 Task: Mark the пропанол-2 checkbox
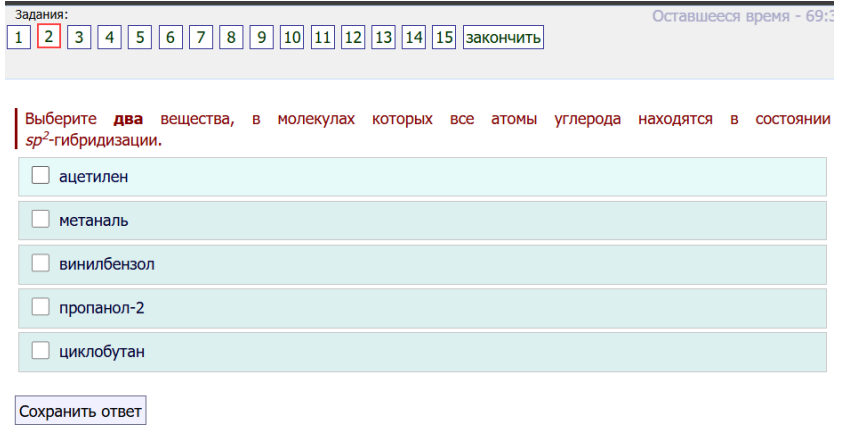41,307
